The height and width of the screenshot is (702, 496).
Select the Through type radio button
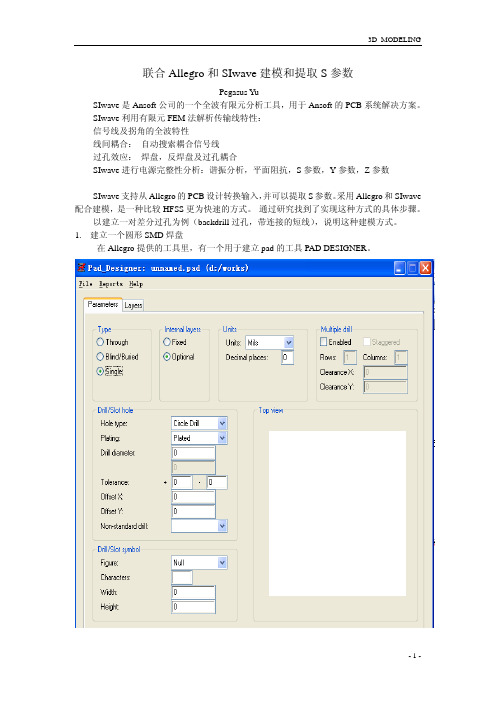pos(100,342)
